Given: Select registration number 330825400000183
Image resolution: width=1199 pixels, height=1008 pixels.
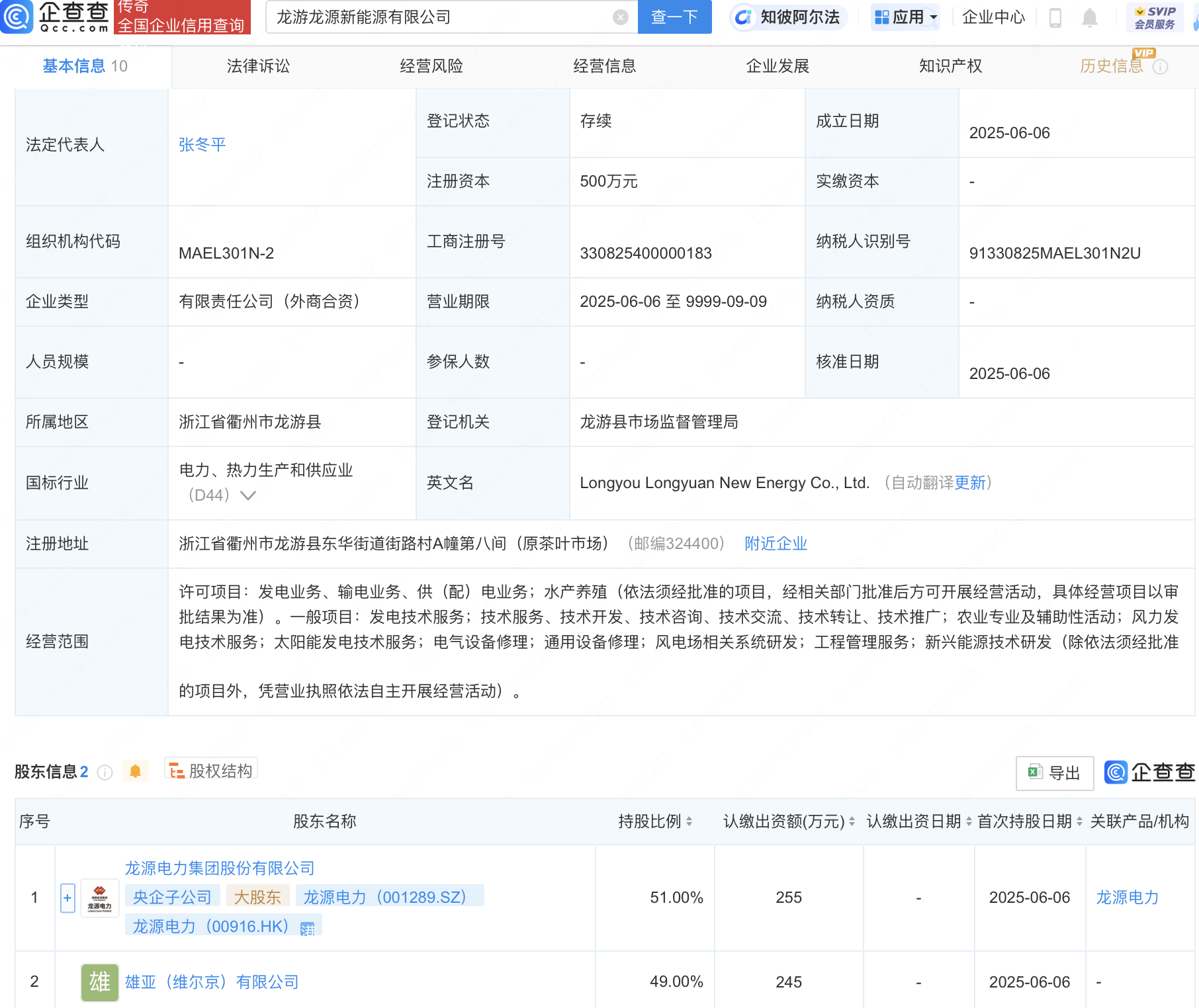Looking at the screenshot, I should 646,253.
